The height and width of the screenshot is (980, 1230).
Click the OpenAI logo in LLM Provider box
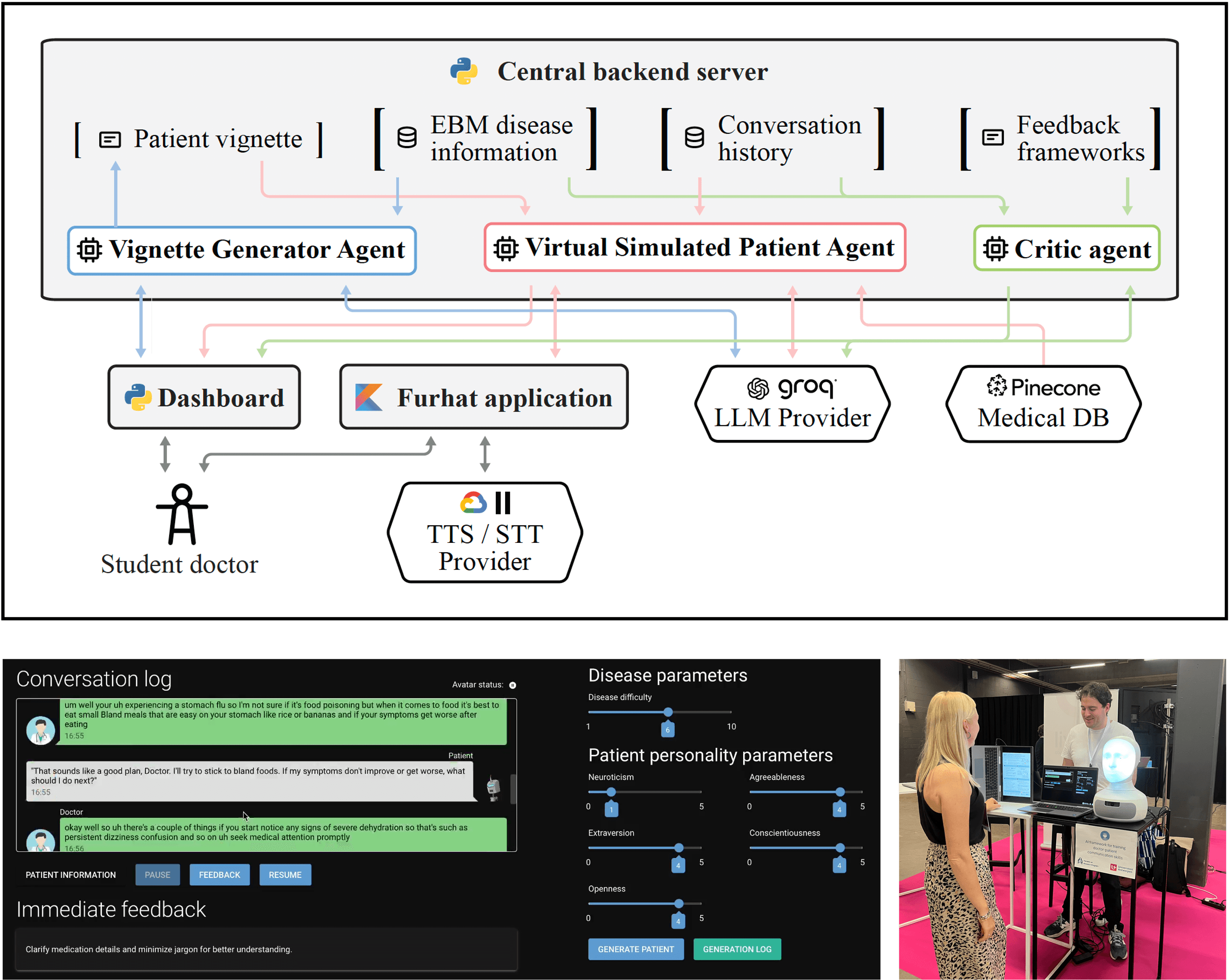(758, 389)
